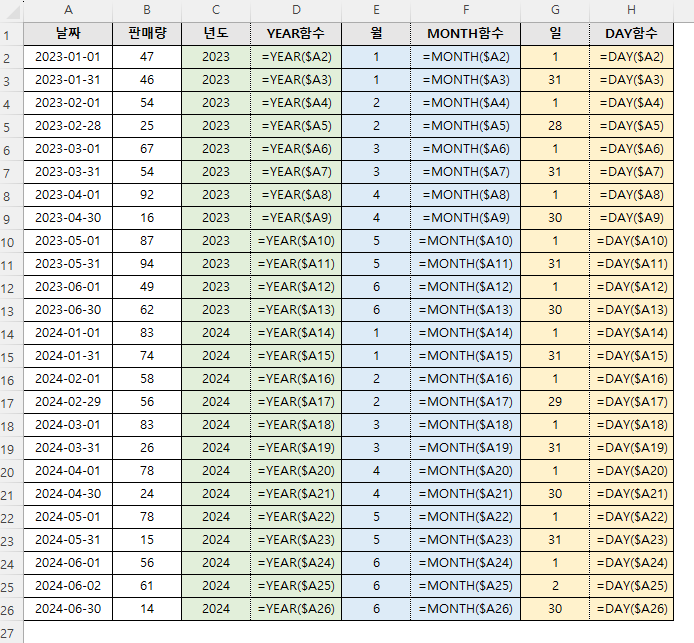Select column D header
This screenshot has width=694, height=643.
pos(296,10)
